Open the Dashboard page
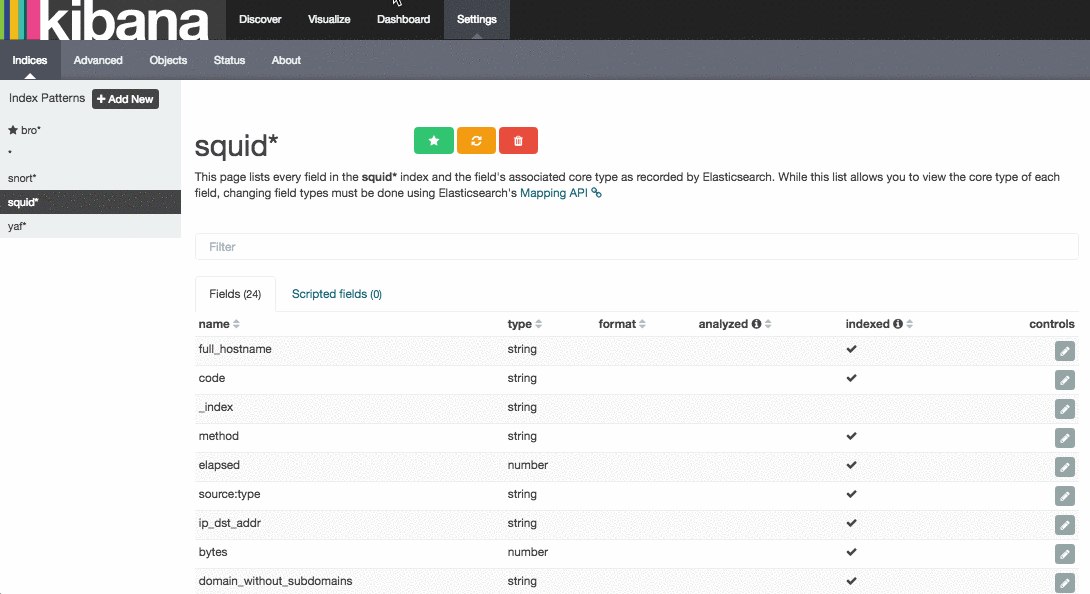Viewport: 1090px width, 594px height. pyautogui.click(x=403, y=19)
